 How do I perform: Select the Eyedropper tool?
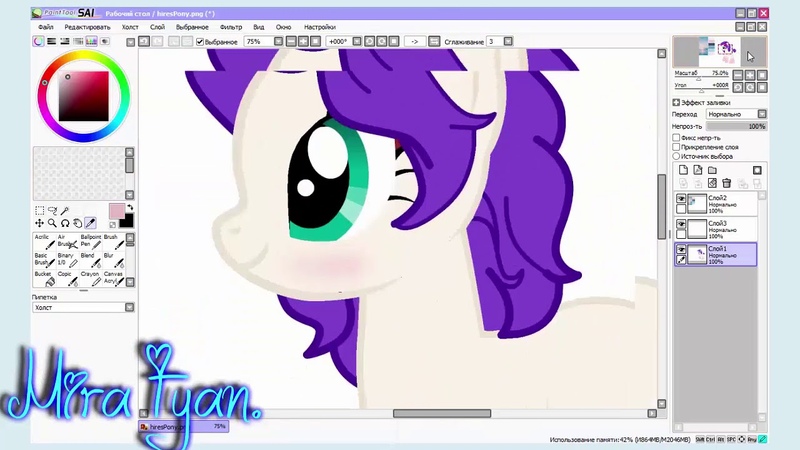click(x=90, y=223)
